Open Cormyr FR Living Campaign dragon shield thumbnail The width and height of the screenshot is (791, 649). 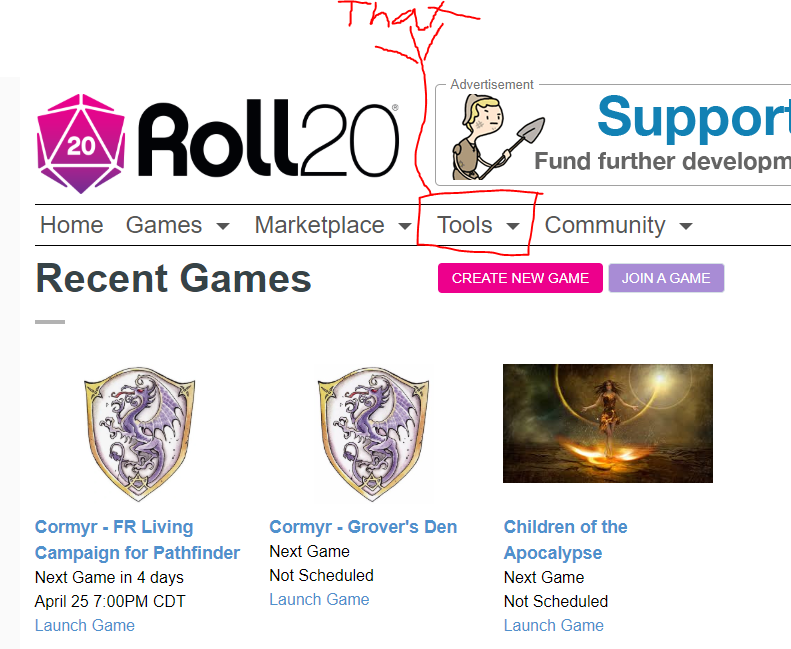pos(139,434)
